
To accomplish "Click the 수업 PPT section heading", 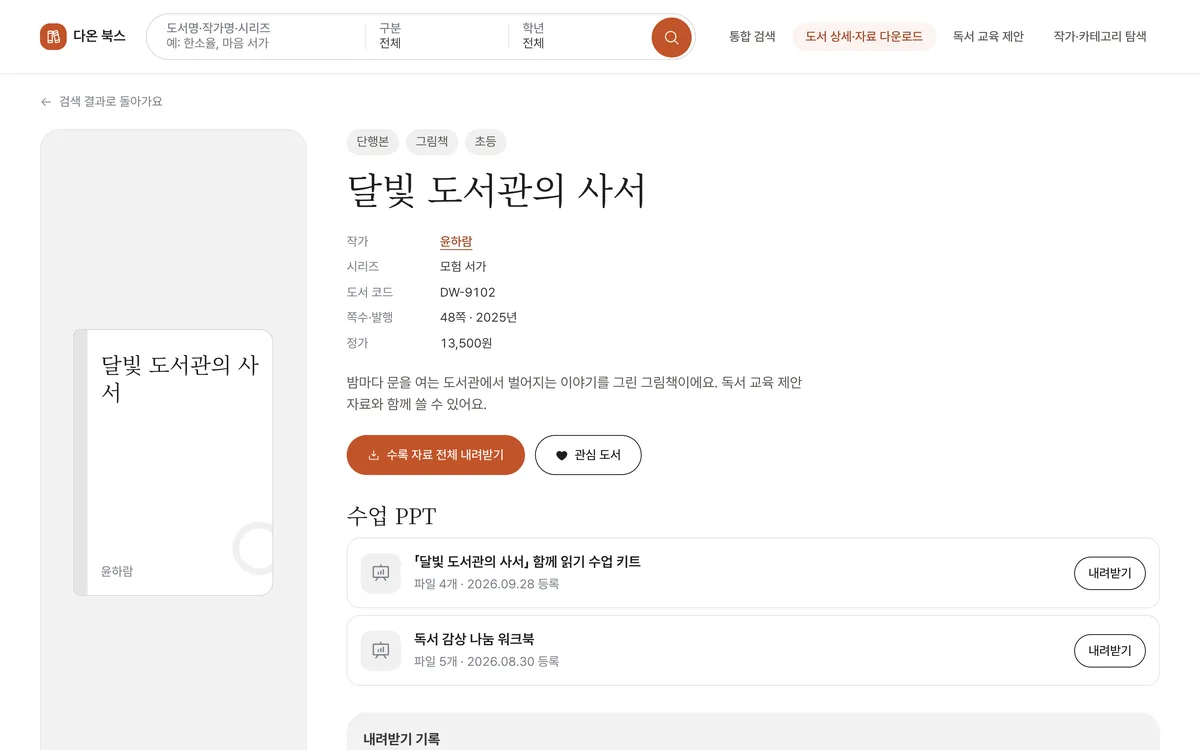I will [x=392, y=516].
